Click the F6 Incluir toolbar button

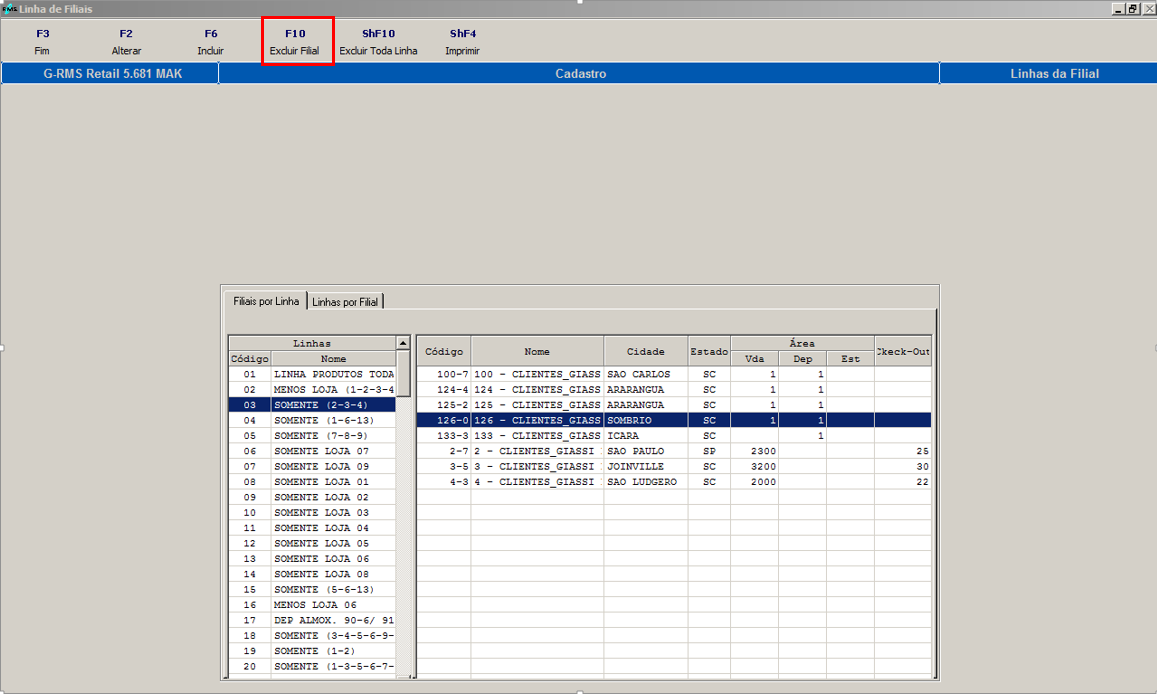[x=210, y=42]
